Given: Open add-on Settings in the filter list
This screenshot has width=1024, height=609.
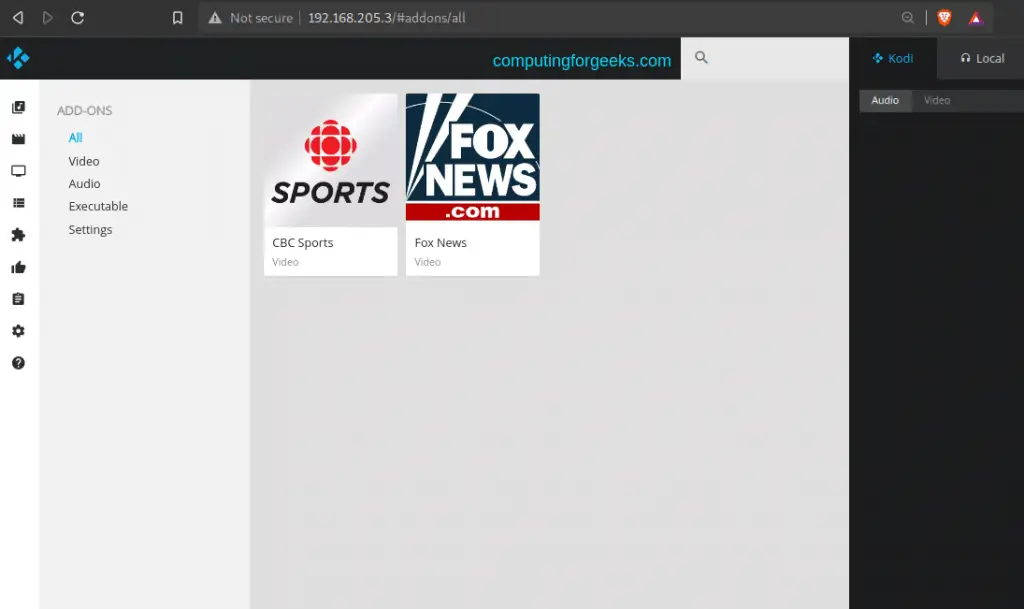Looking at the screenshot, I should pos(90,230).
